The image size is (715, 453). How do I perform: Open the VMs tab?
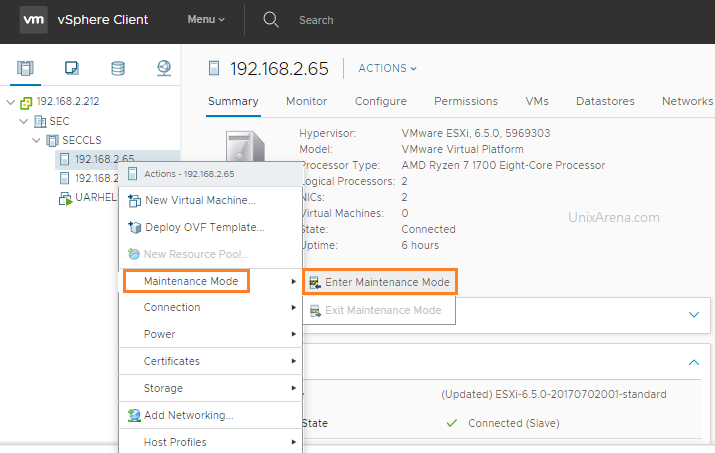[537, 101]
